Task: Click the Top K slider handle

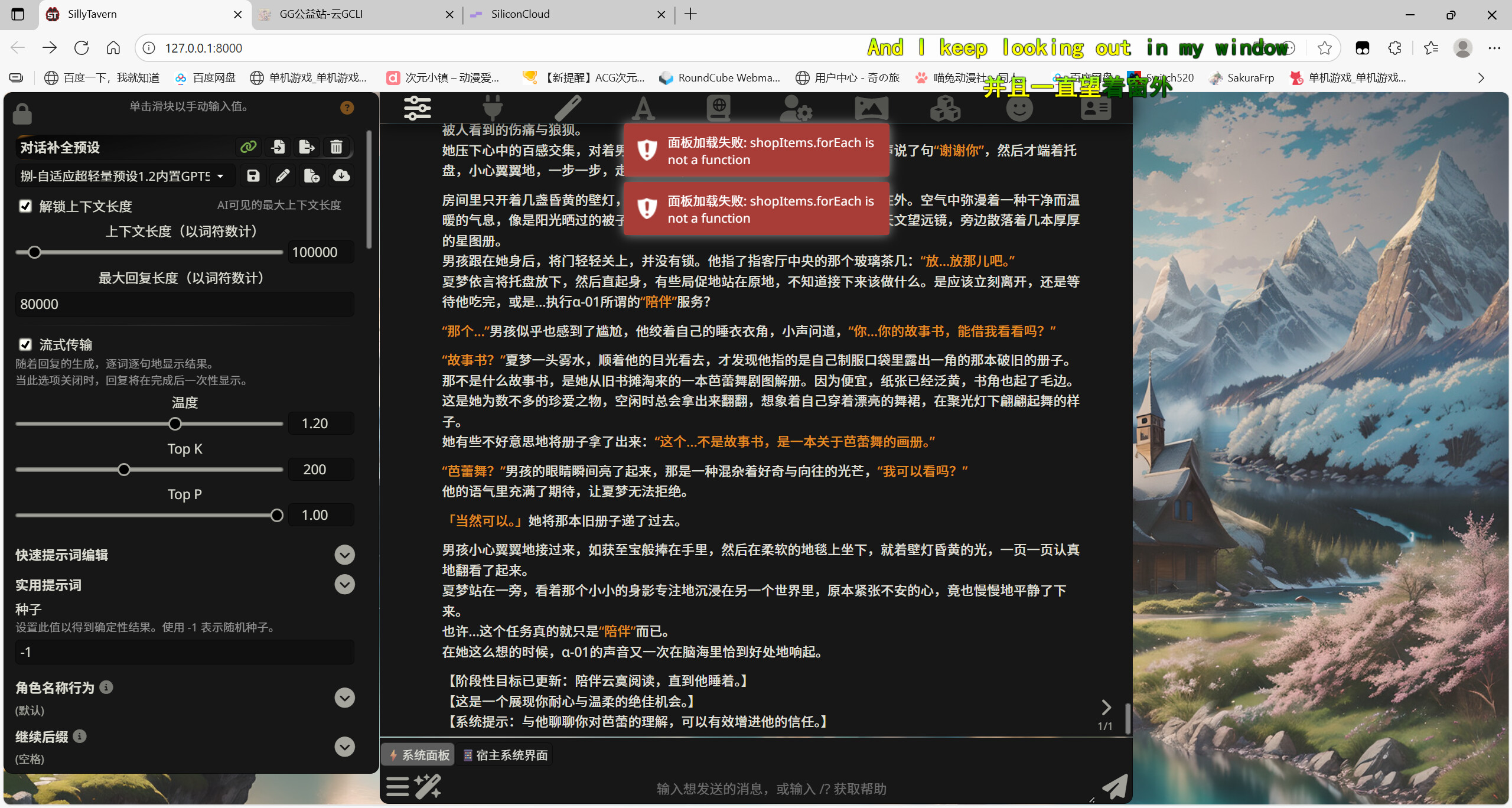Action: (124, 470)
